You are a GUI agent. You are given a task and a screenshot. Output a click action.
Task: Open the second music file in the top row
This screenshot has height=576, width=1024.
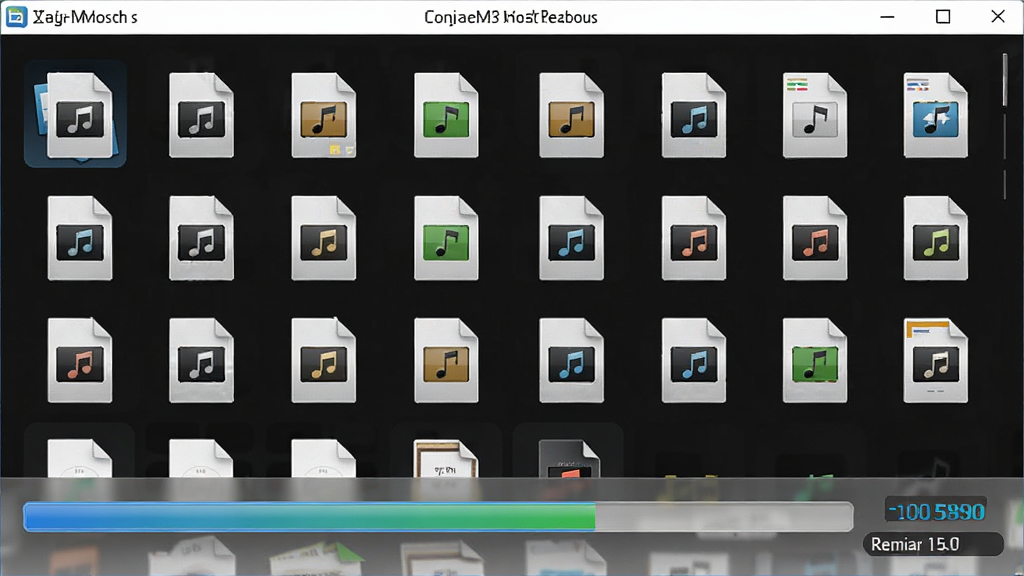coord(201,115)
